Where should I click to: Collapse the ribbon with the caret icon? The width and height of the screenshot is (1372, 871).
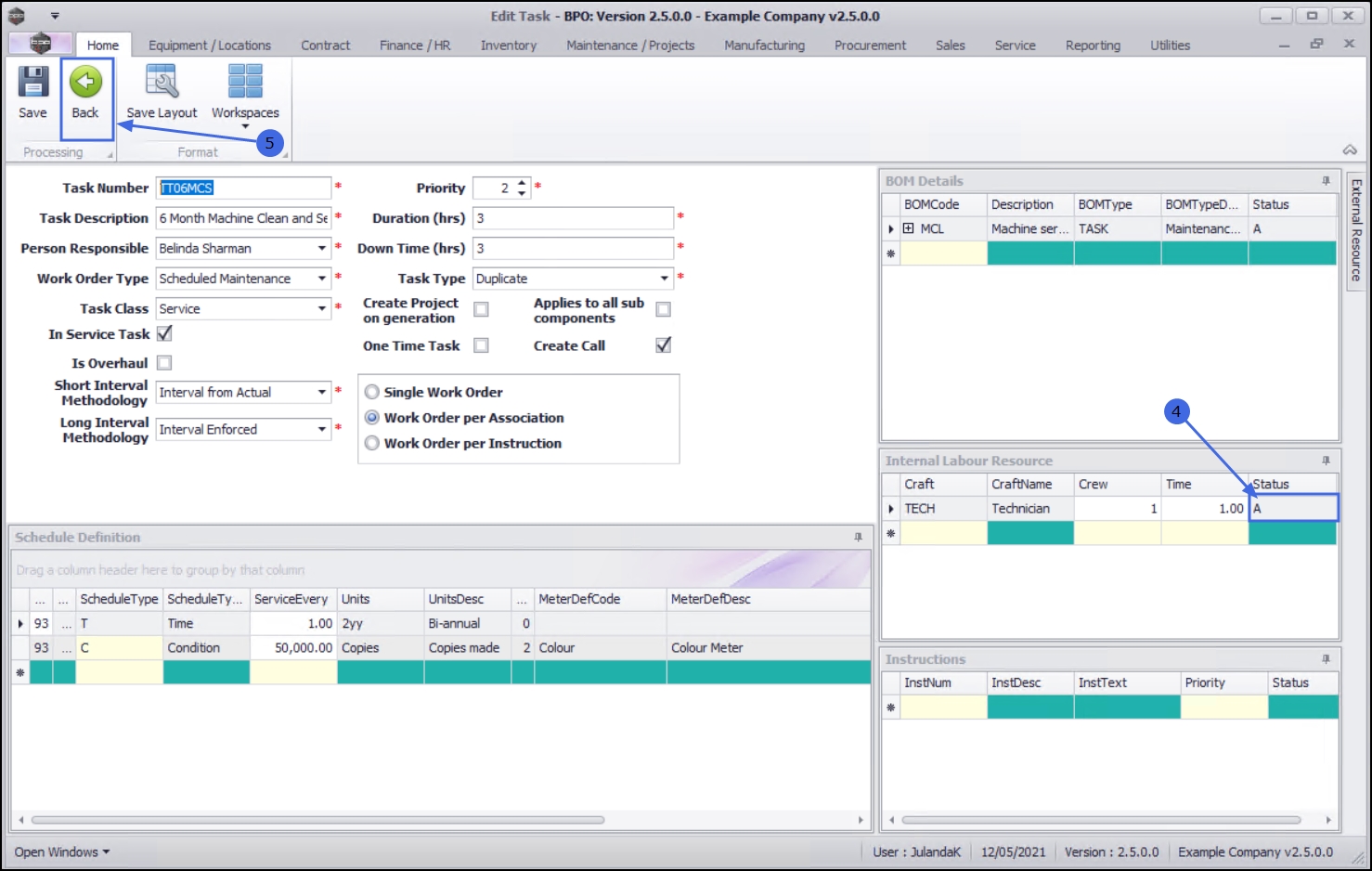tap(1350, 149)
